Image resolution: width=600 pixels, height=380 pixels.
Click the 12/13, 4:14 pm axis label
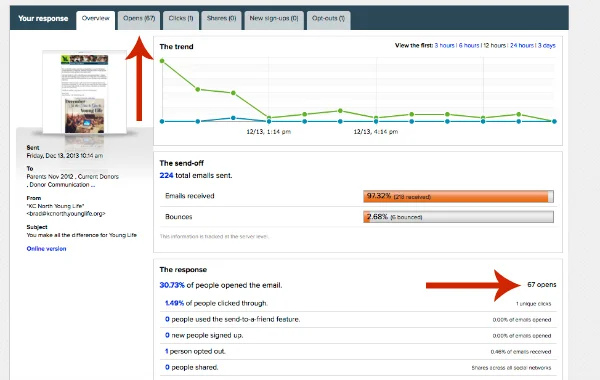376,132
